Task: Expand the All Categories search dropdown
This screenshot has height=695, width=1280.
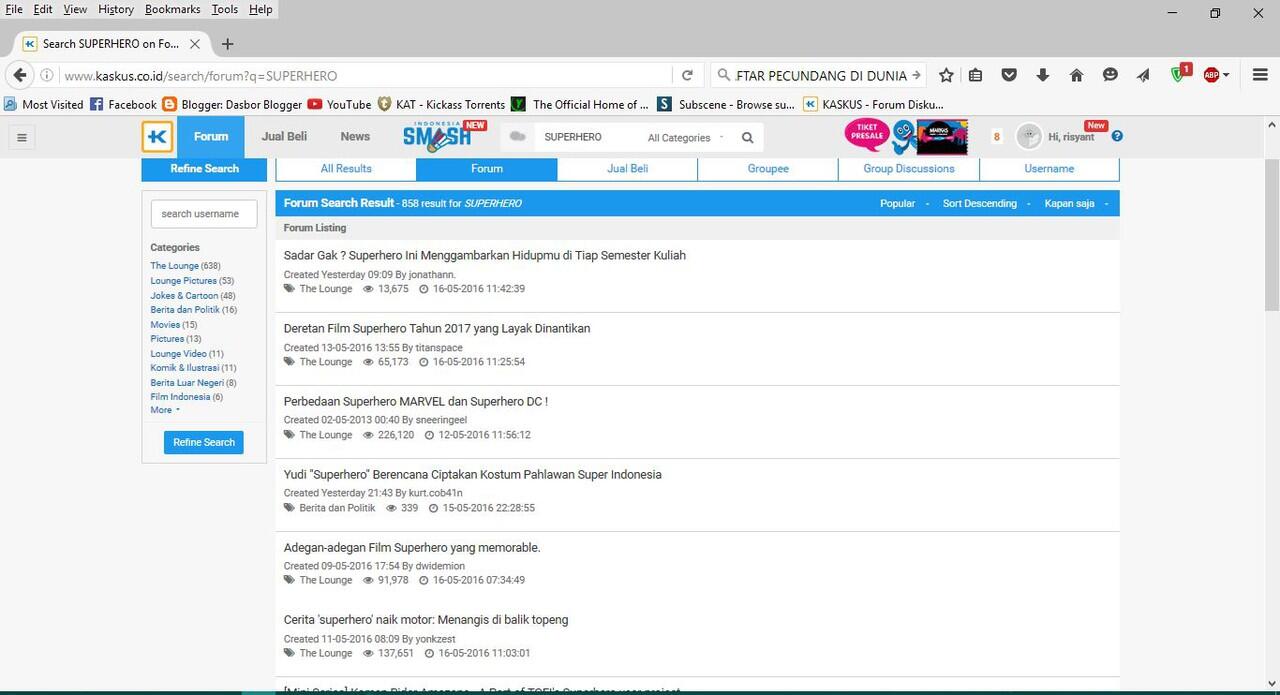Action: [685, 138]
